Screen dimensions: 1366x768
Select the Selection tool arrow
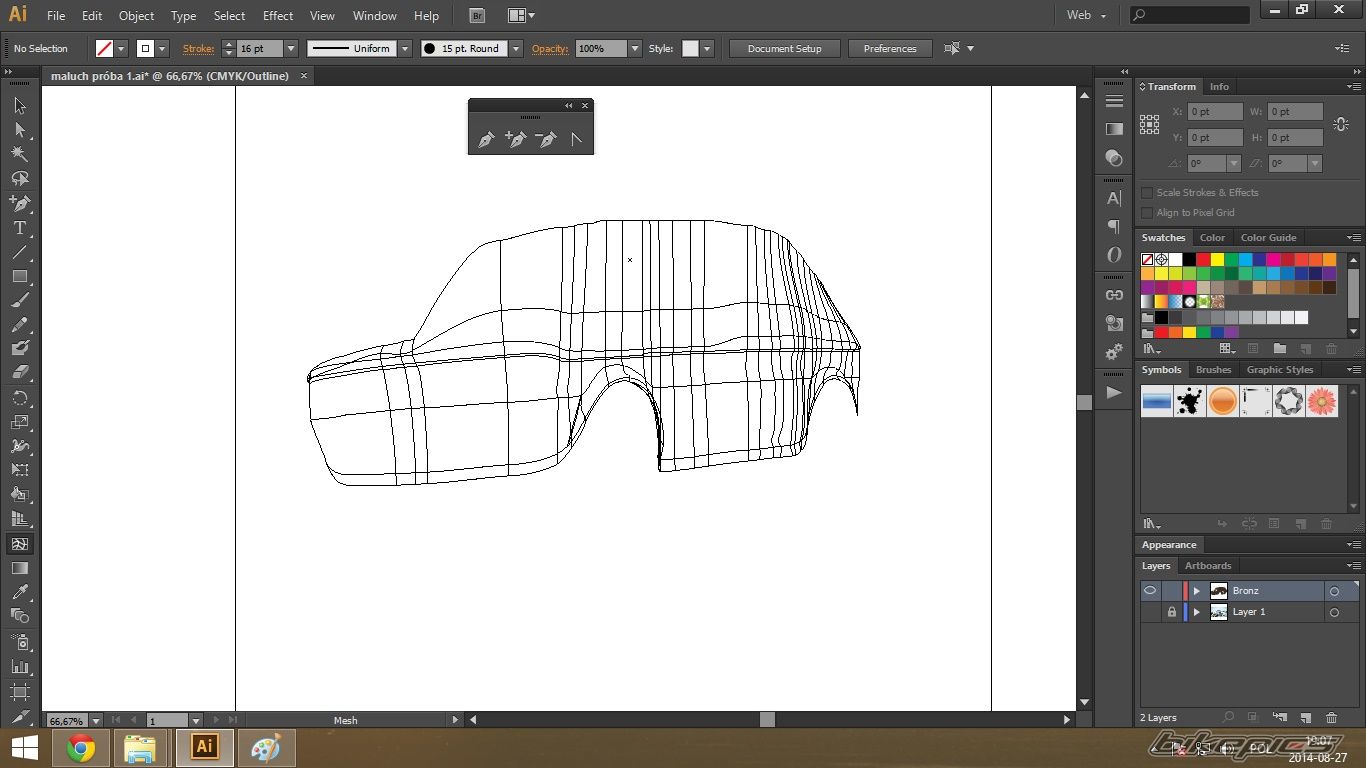click(19, 105)
